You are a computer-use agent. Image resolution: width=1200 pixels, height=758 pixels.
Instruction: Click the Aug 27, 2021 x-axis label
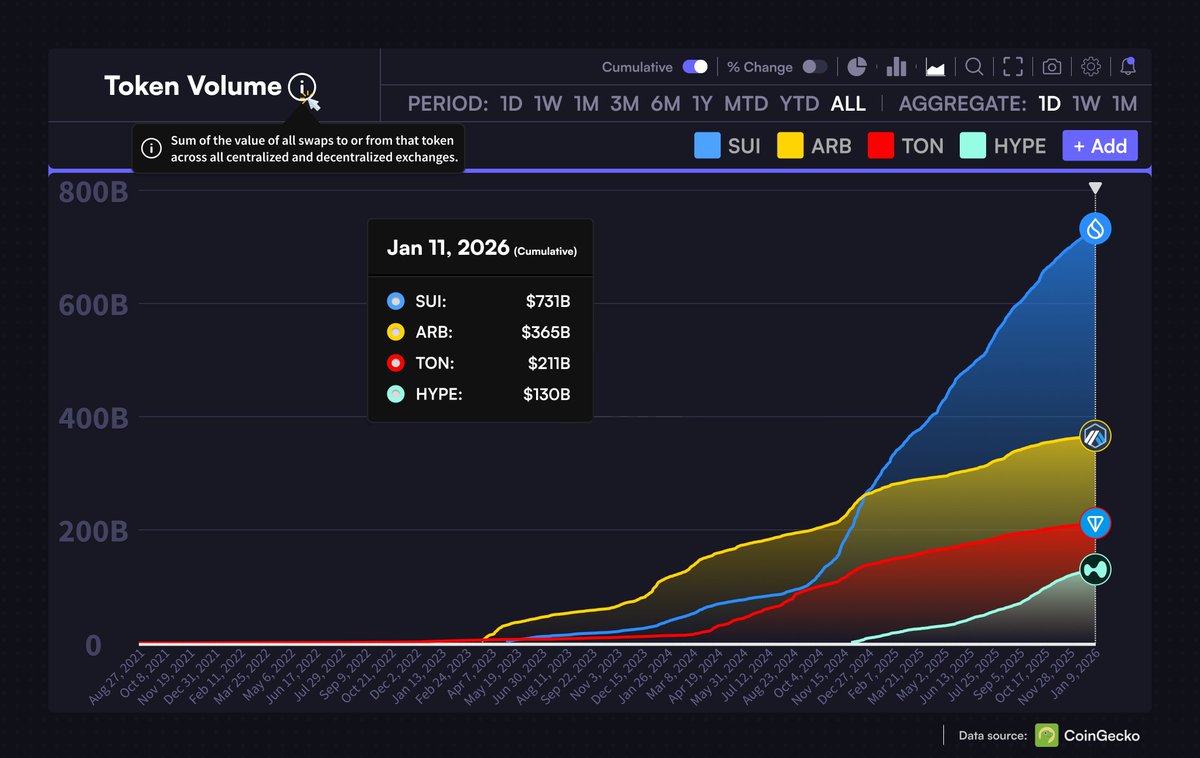(x=115, y=678)
